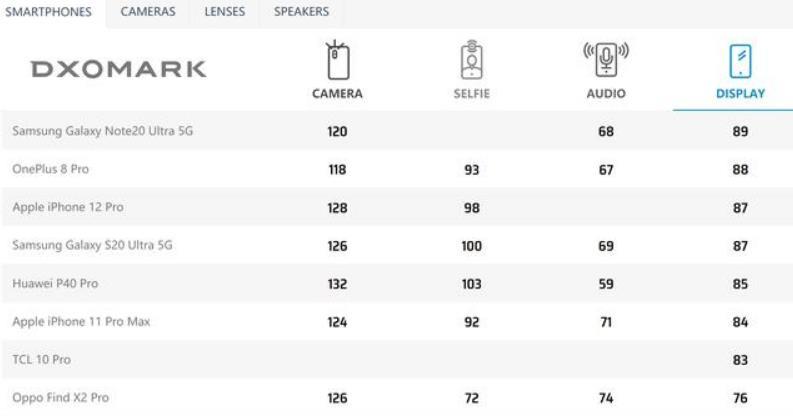Click Huawei P40 Pro camera score 132
The height and width of the screenshot is (416, 793).
(x=337, y=284)
